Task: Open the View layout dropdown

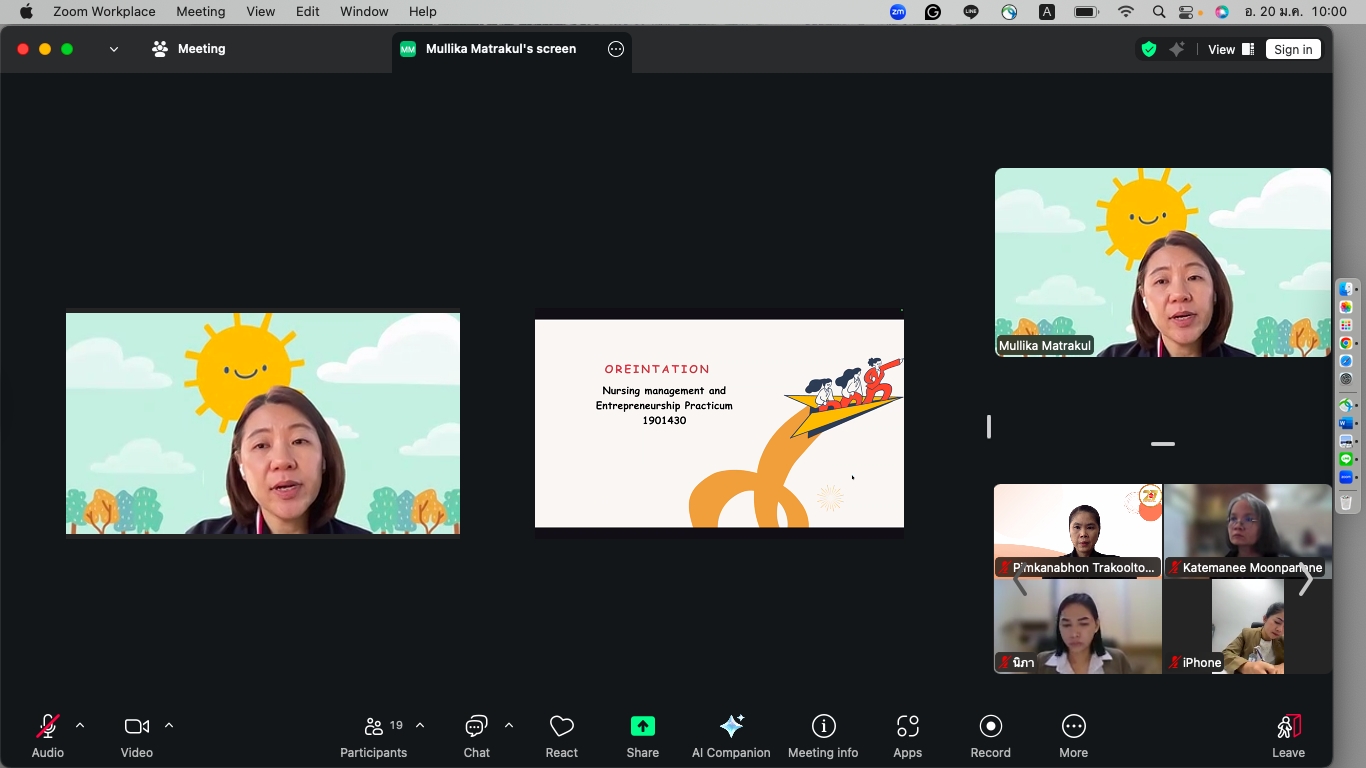Action: point(1231,49)
